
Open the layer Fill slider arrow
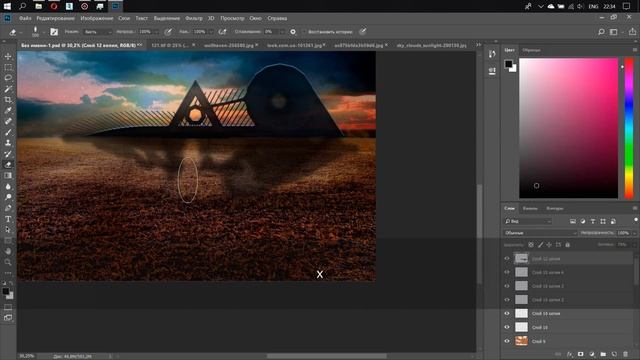(634, 244)
